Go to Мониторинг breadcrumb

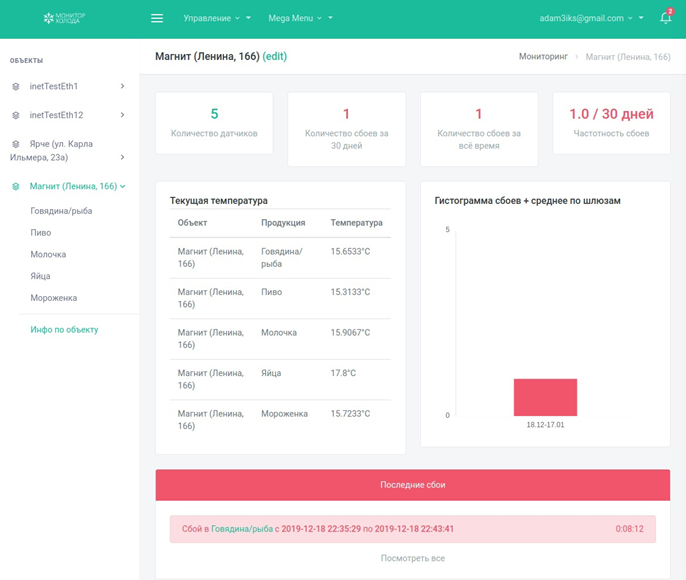tap(543, 56)
